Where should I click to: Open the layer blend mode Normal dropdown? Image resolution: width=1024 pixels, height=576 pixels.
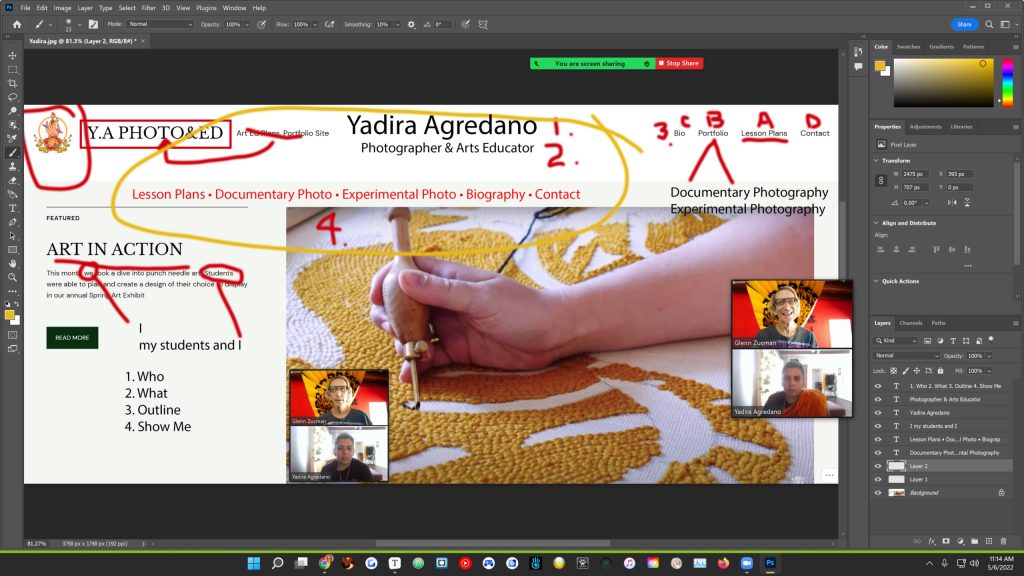[906, 355]
